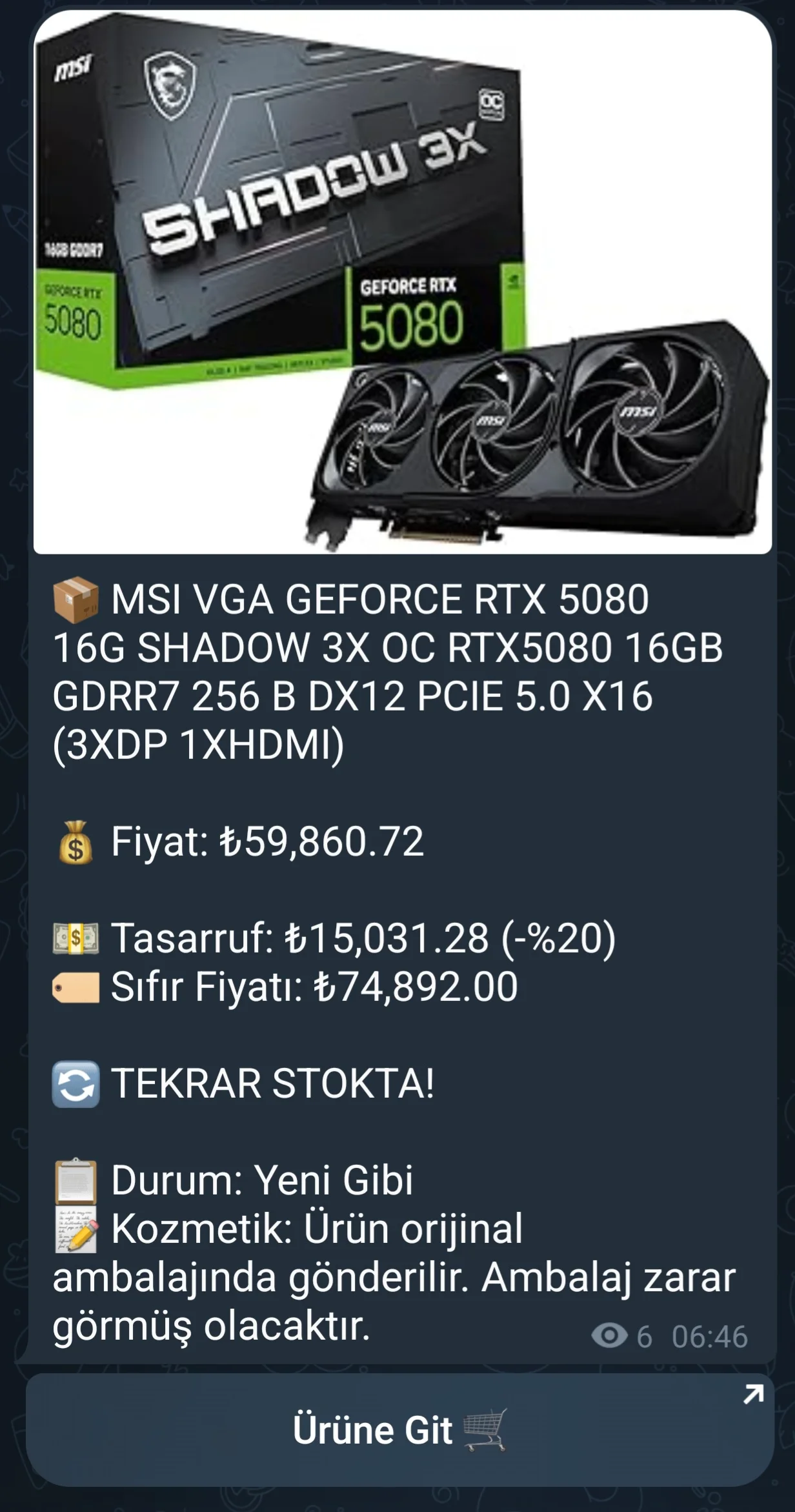Click the TEKRAR STOKTA! text

[273, 1084]
